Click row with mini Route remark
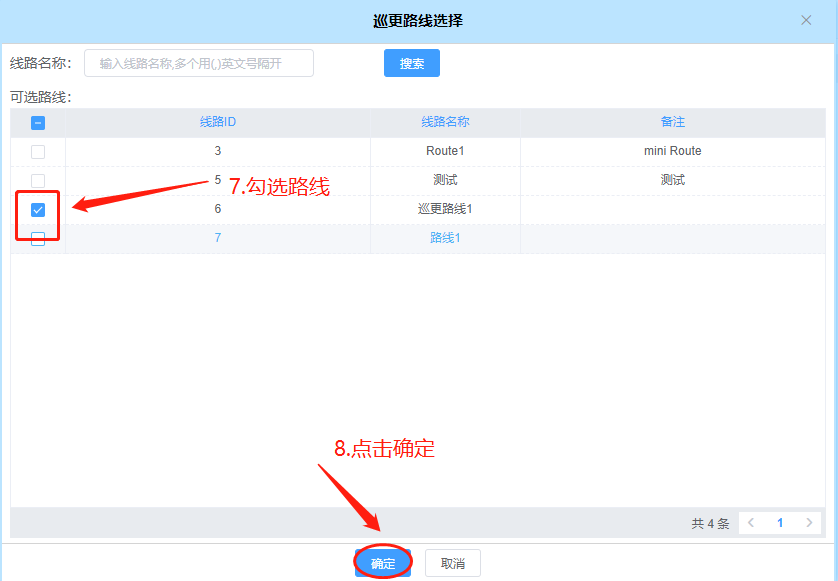The width and height of the screenshot is (838, 581). point(672,151)
